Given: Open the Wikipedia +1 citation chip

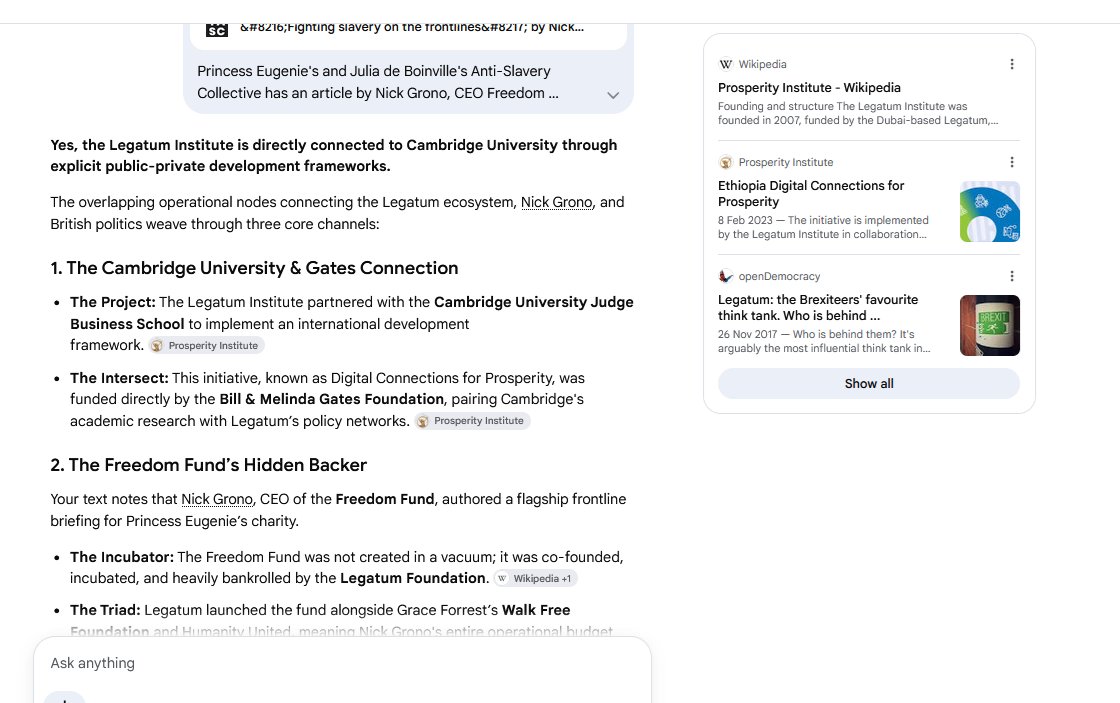Looking at the screenshot, I should (535, 579).
